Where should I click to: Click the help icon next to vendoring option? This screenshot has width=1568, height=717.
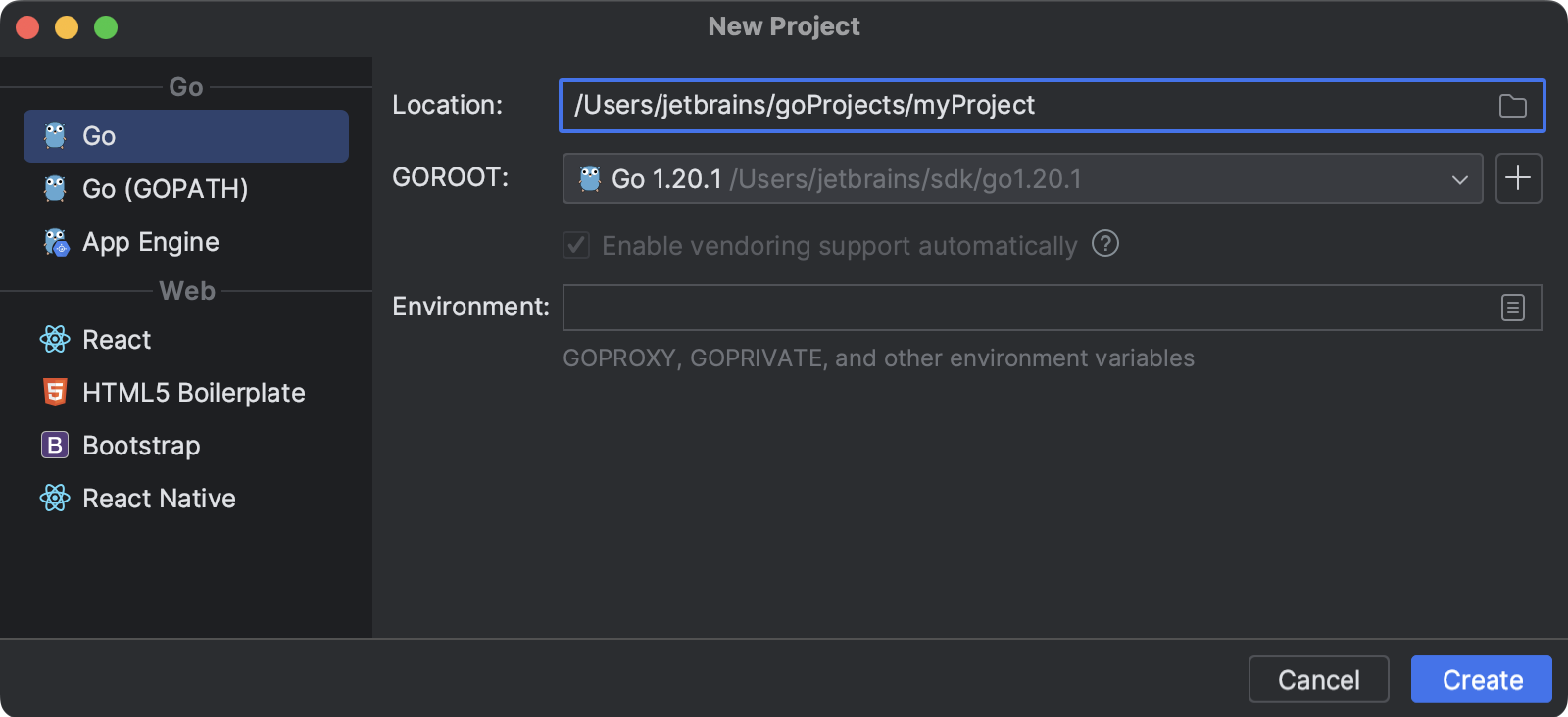[1105, 245]
